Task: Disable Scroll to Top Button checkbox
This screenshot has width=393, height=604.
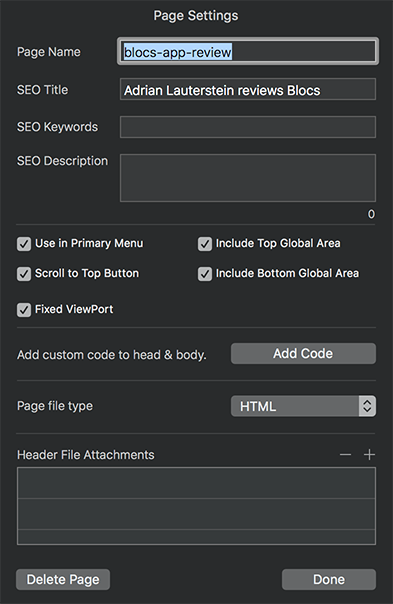Action: click(x=24, y=274)
